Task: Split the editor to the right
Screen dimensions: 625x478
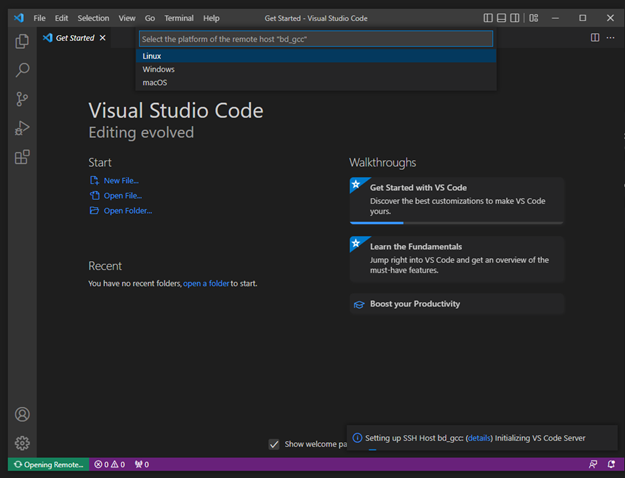Action: (595, 37)
